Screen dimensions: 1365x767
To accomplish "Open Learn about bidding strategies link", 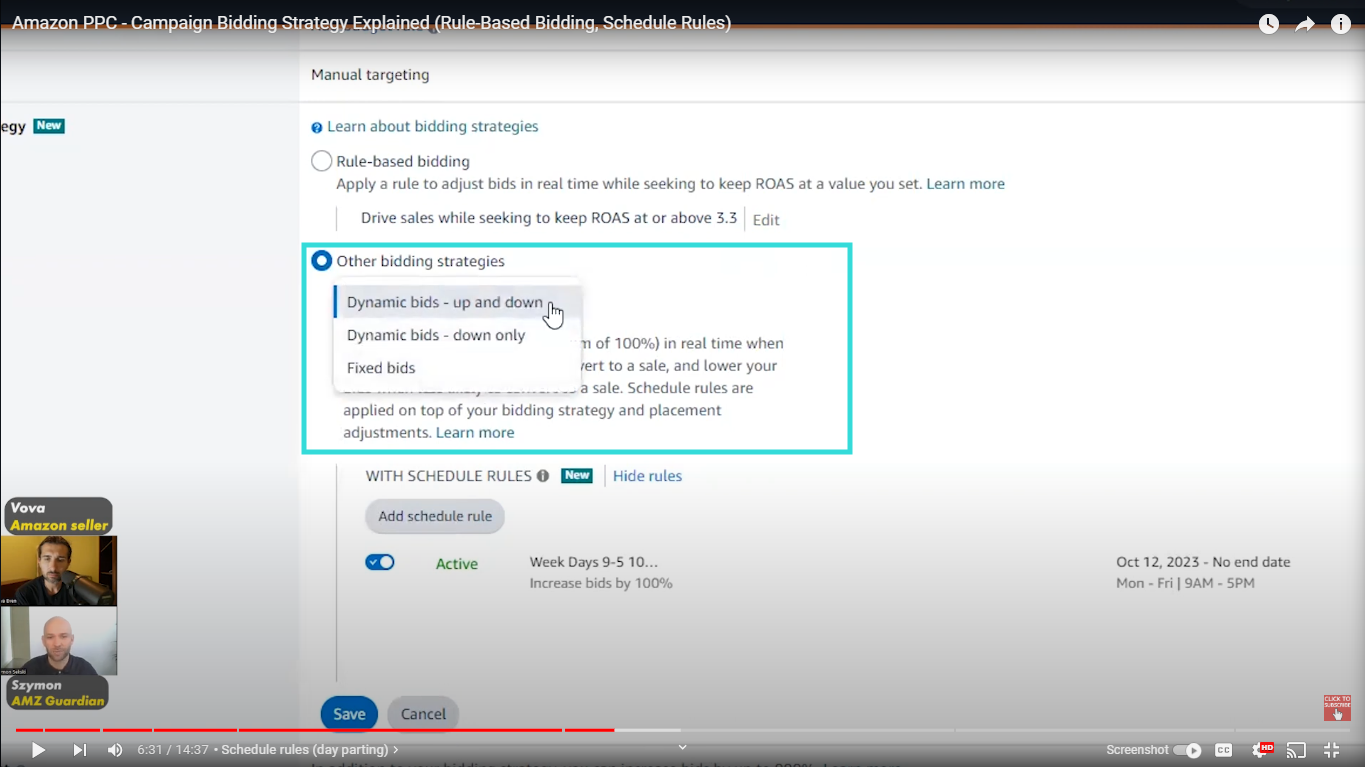I will point(432,127).
